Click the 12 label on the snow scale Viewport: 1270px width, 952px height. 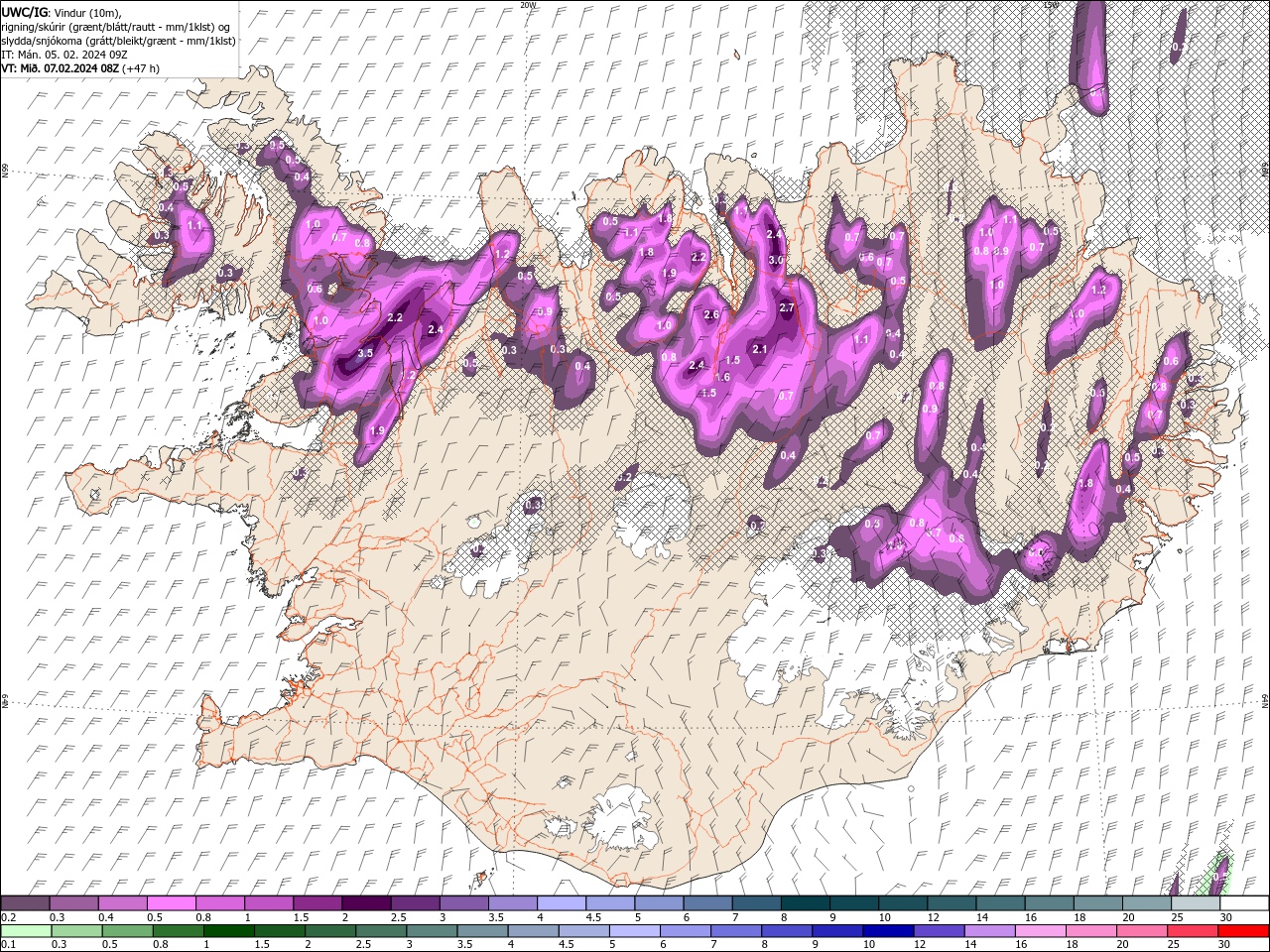(x=934, y=917)
